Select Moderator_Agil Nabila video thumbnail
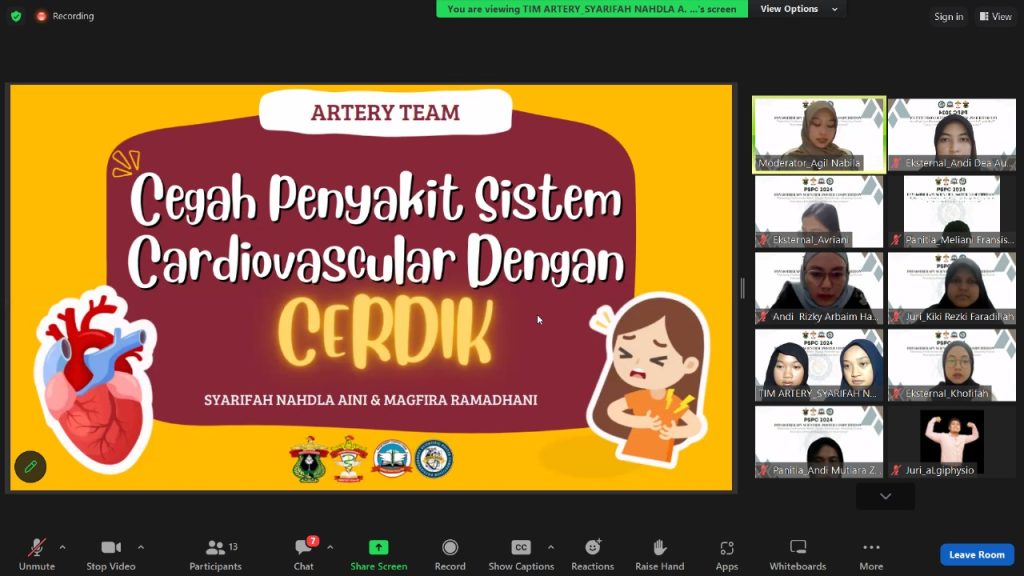The image size is (1024, 576). (x=819, y=134)
